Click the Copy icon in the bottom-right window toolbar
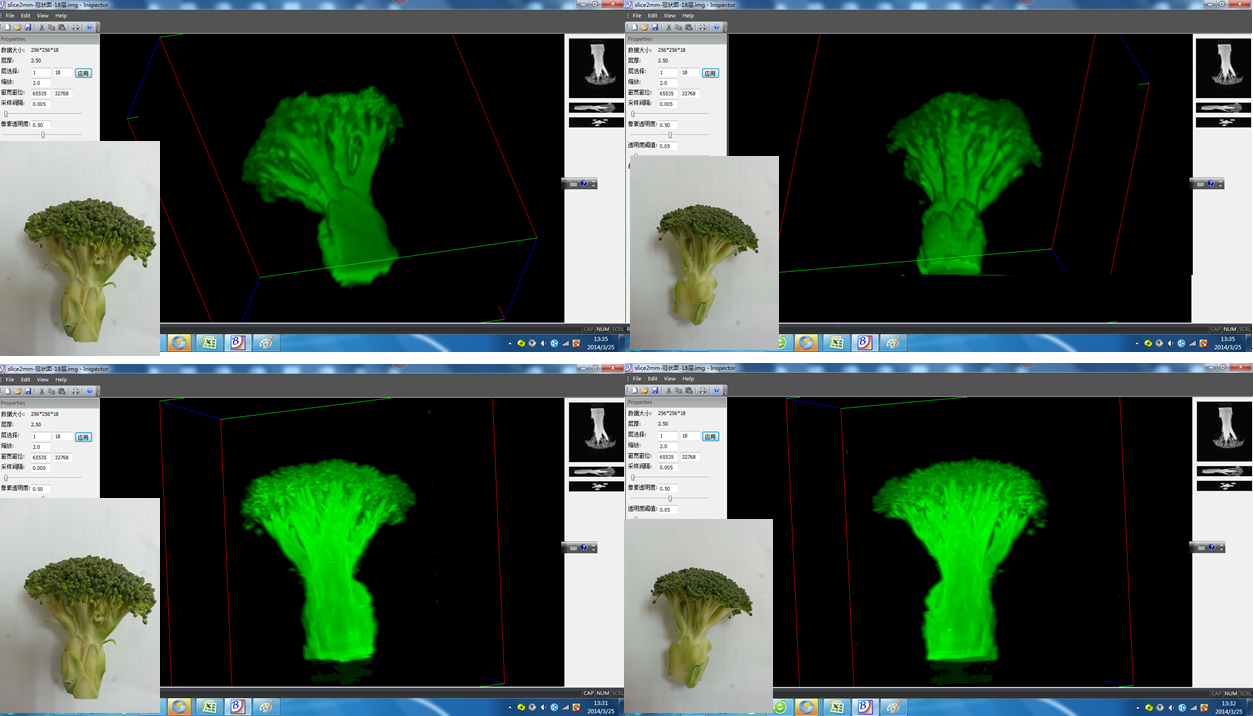The image size is (1253, 716). click(x=679, y=391)
